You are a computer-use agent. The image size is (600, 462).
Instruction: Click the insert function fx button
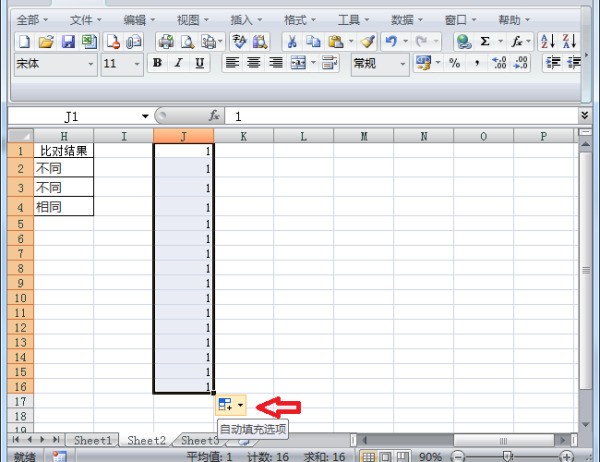click(213, 116)
